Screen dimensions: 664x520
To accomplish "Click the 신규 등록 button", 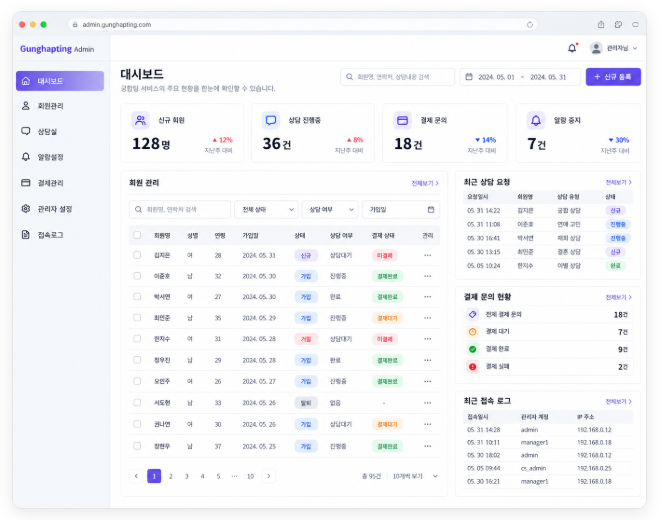I will [613, 77].
